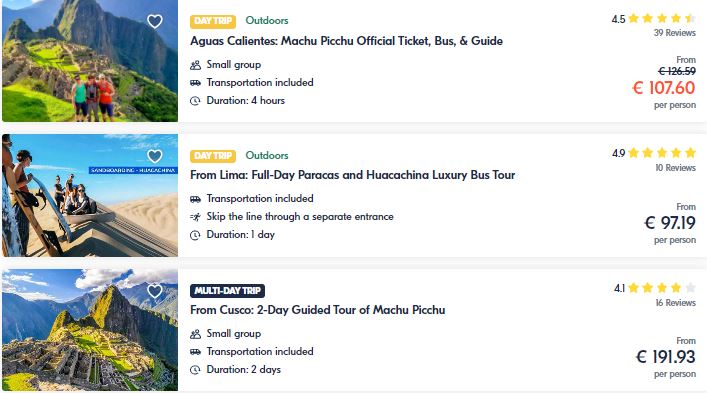Click skip the line running-person icon
This screenshot has width=707, height=393.
click(x=195, y=217)
